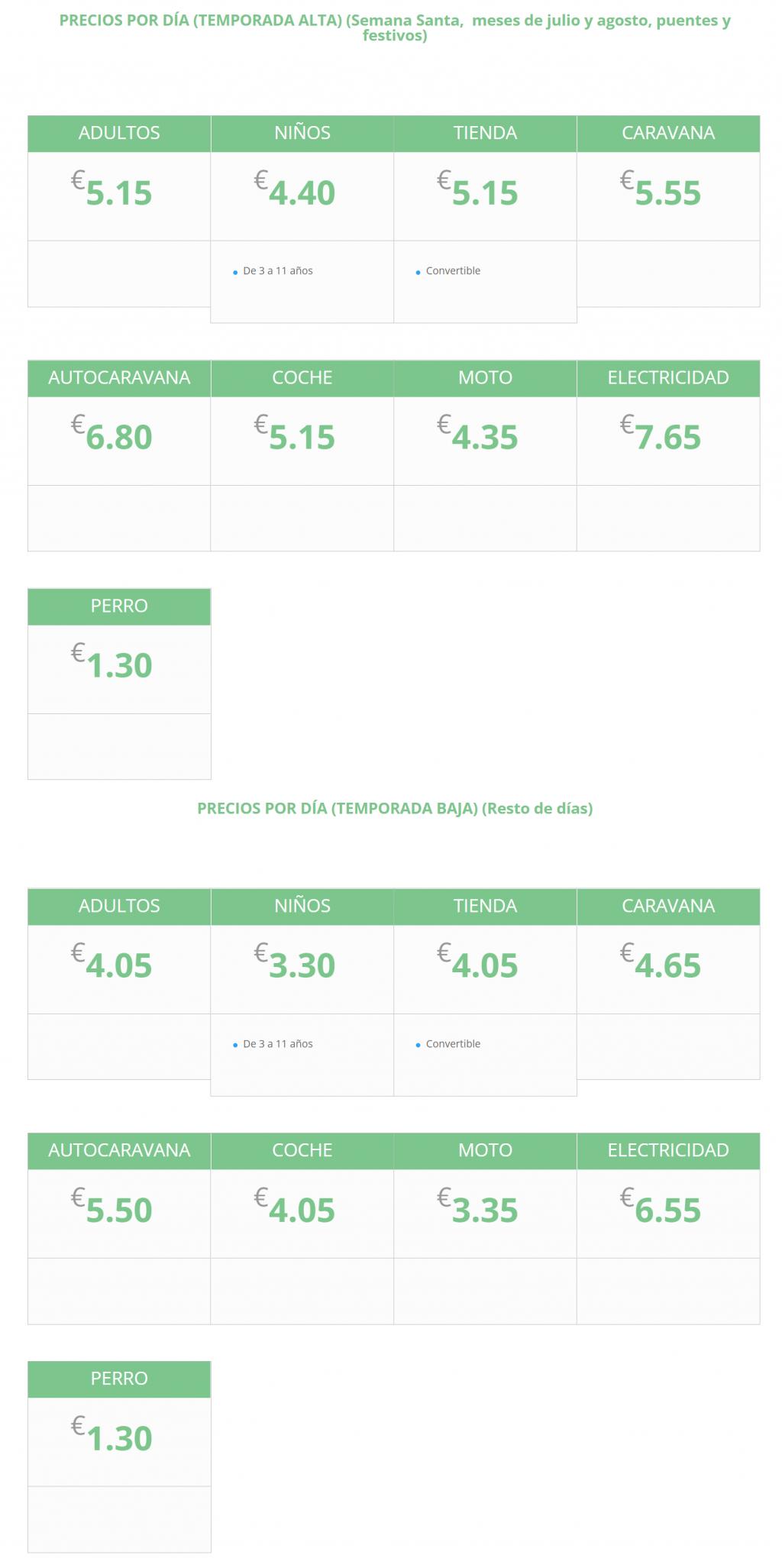Click the Tienda header in high season table

(485, 133)
